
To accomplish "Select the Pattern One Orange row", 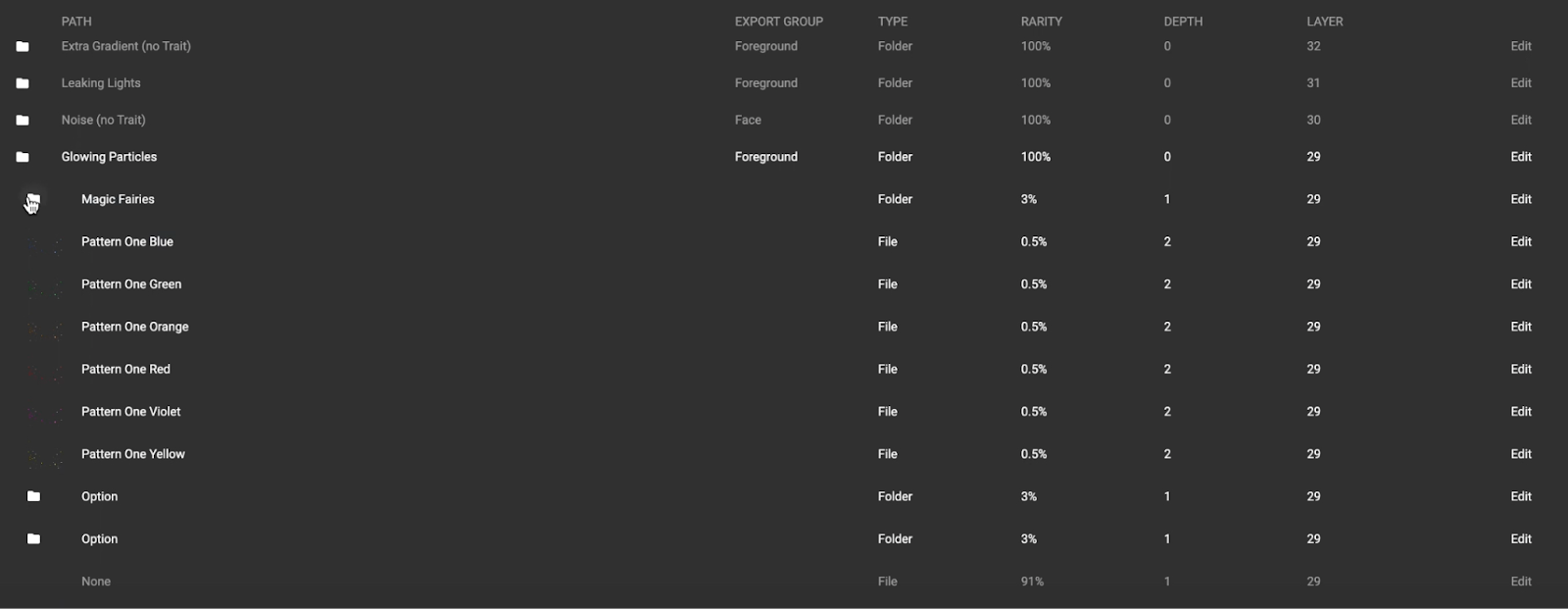I will click(135, 328).
